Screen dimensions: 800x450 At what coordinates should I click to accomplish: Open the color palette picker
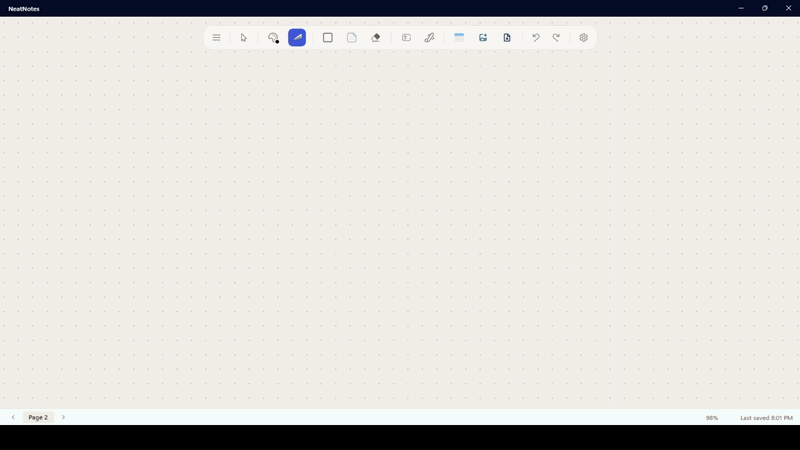273,38
